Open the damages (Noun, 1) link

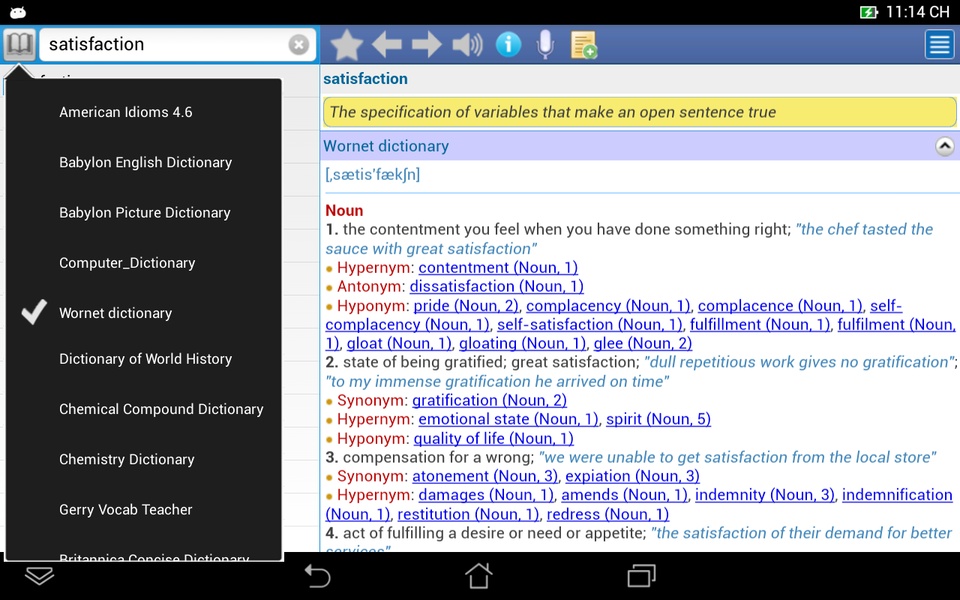[x=486, y=495]
